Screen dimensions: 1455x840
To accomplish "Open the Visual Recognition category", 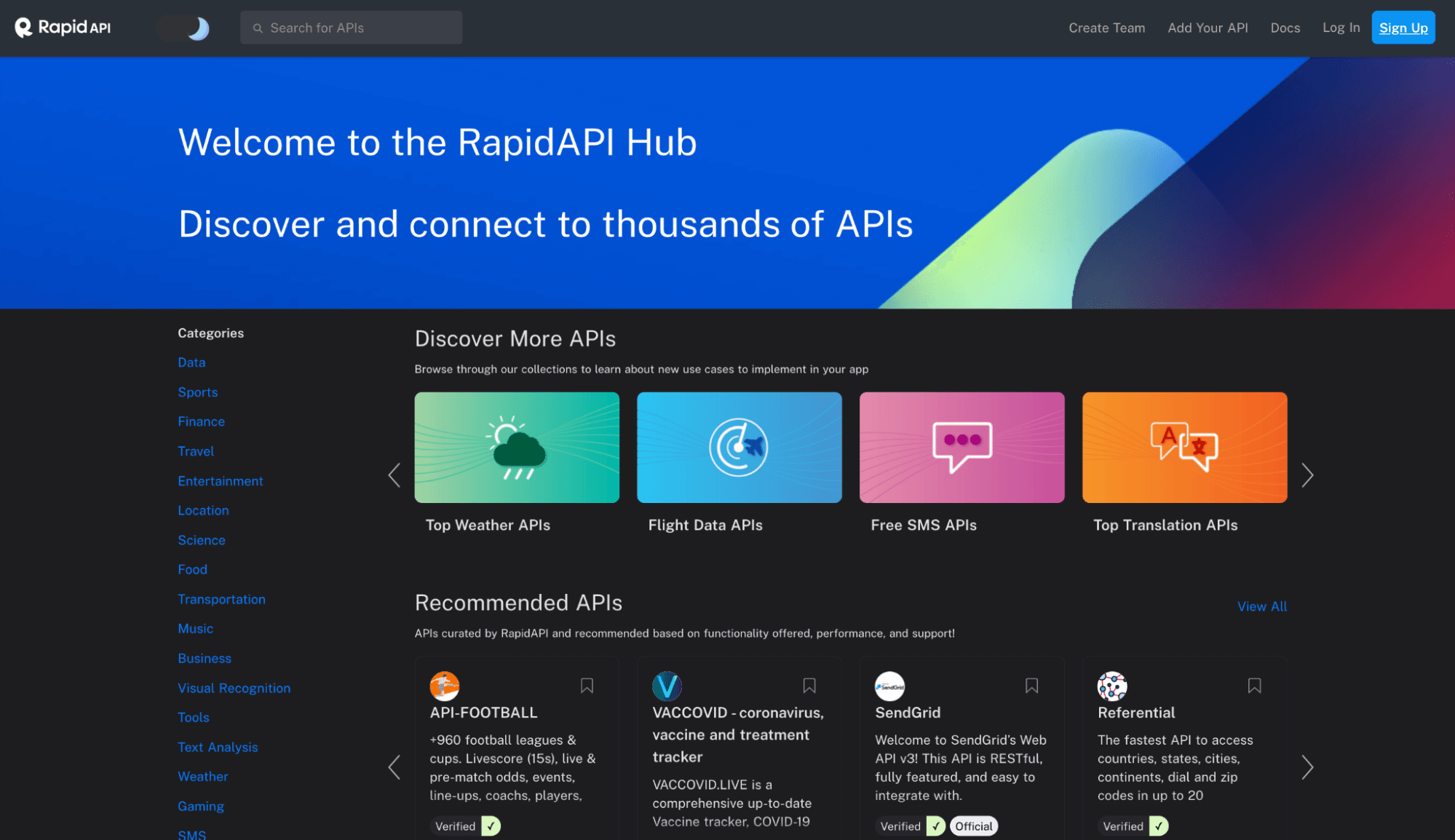I will coord(234,688).
